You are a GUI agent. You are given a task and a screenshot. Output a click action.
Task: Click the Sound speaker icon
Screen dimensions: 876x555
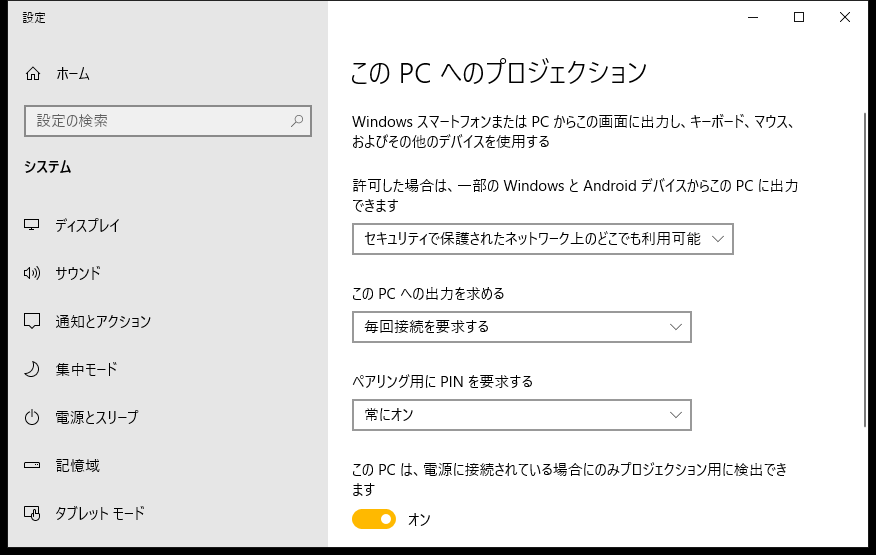32,273
